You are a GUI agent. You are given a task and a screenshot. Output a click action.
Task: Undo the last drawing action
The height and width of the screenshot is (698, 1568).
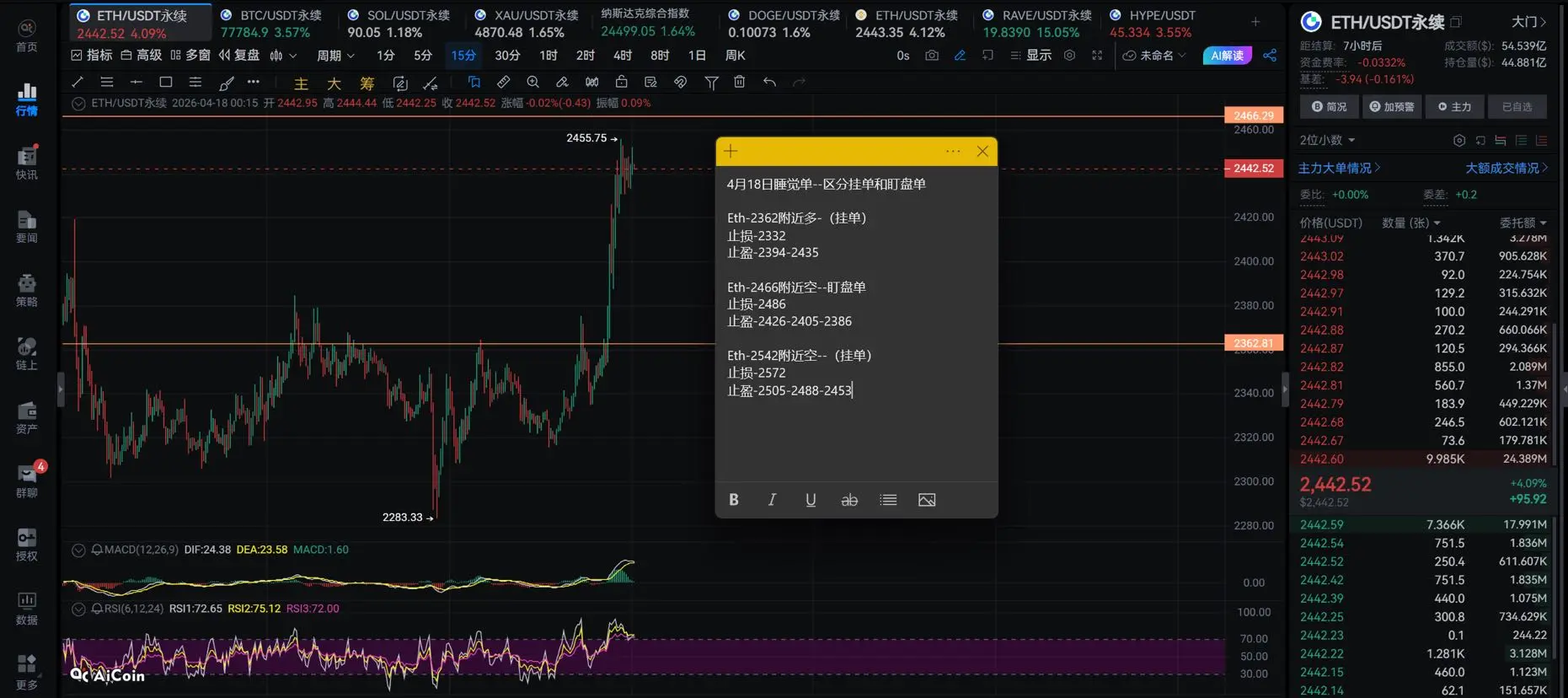coord(769,82)
